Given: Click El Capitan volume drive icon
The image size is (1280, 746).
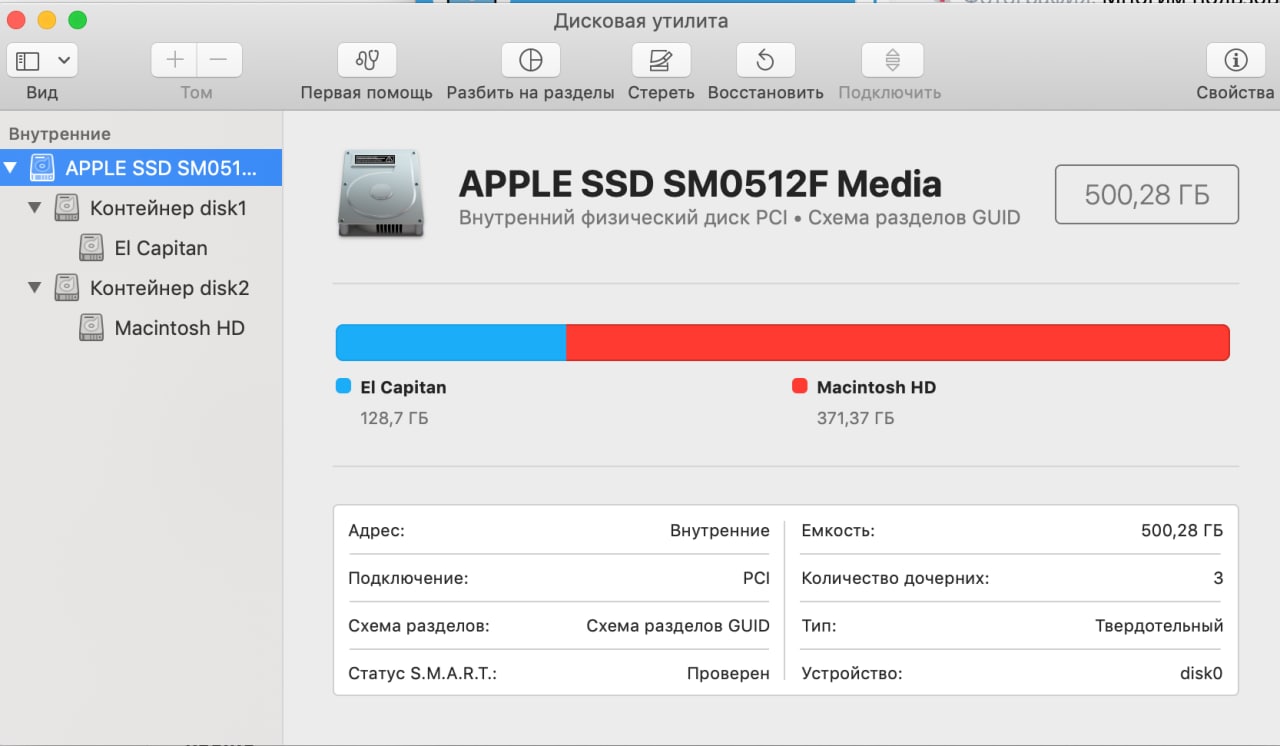Looking at the screenshot, I should tap(91, 248).
